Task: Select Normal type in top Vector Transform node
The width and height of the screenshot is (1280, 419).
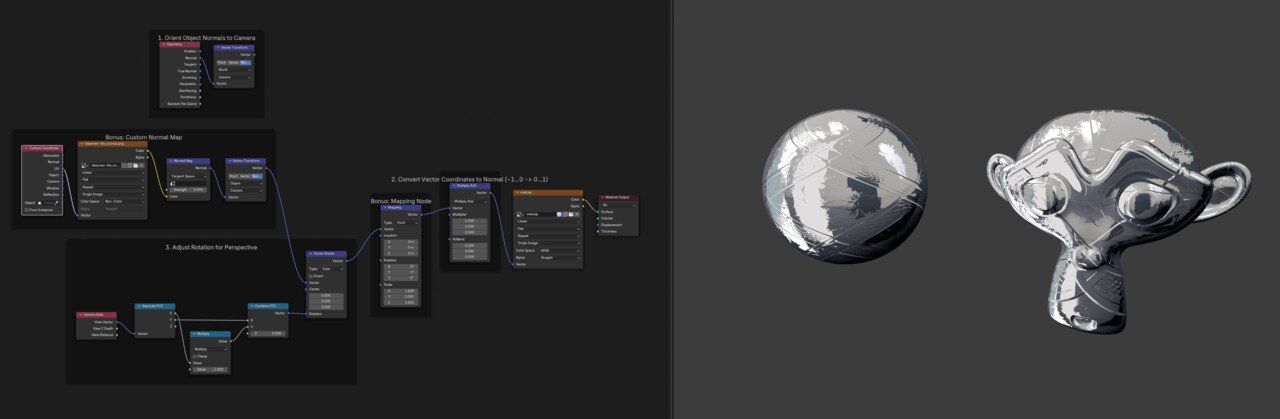Action: pos(246,63)
